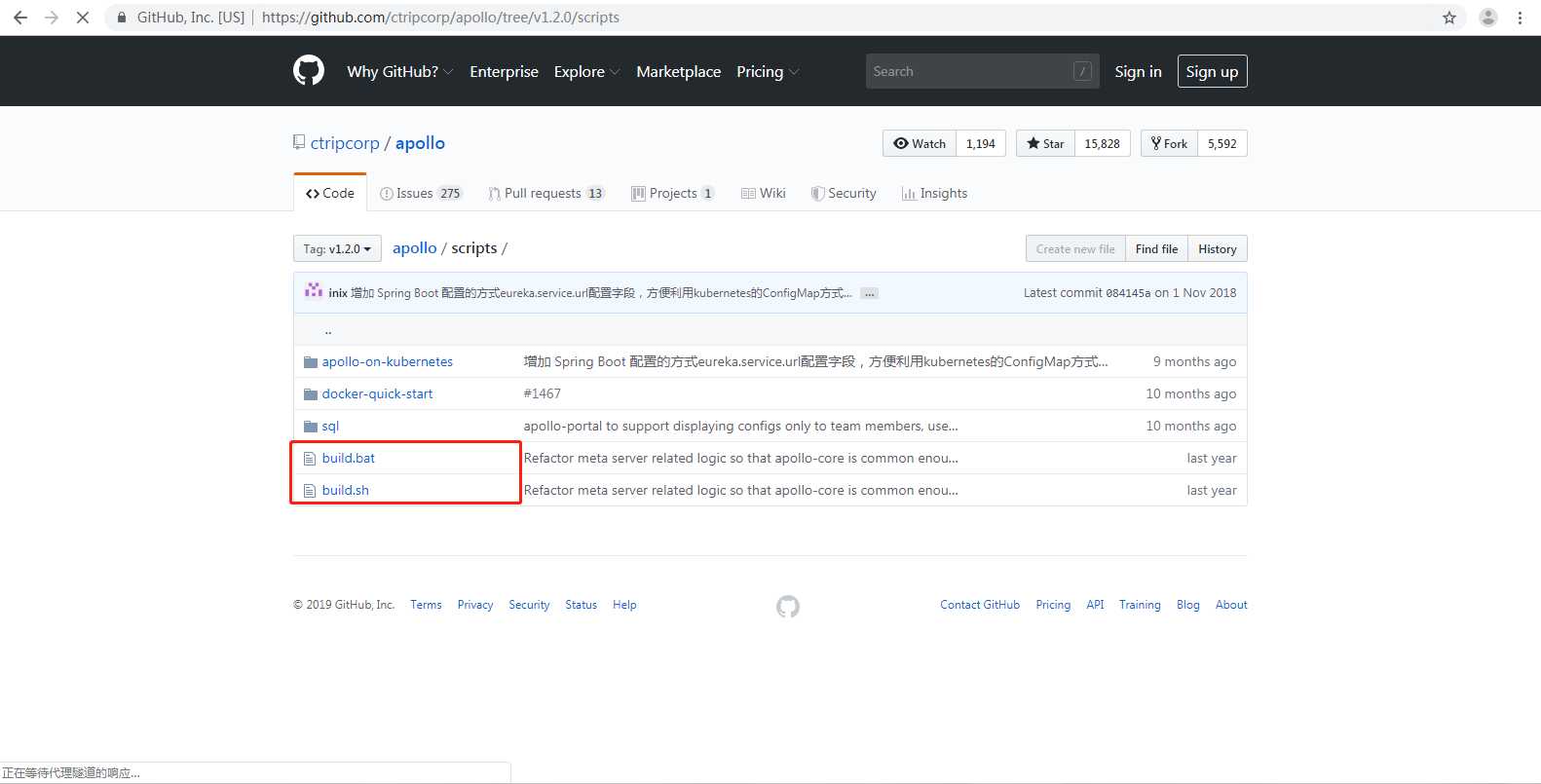
Task: Open footer API link
Action: coord(1095,605)
